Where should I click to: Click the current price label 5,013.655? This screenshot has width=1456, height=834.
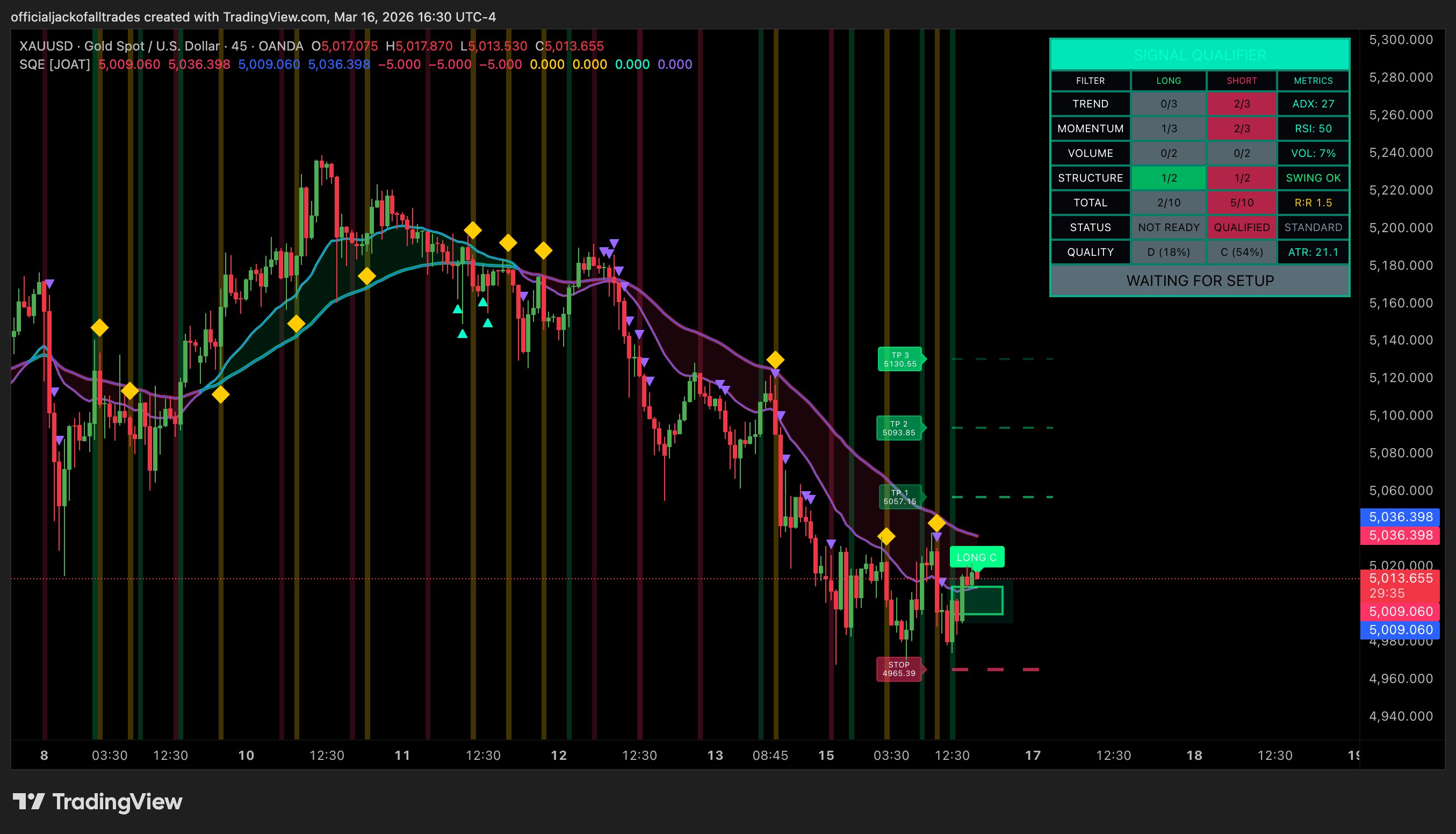point(1401,578)
